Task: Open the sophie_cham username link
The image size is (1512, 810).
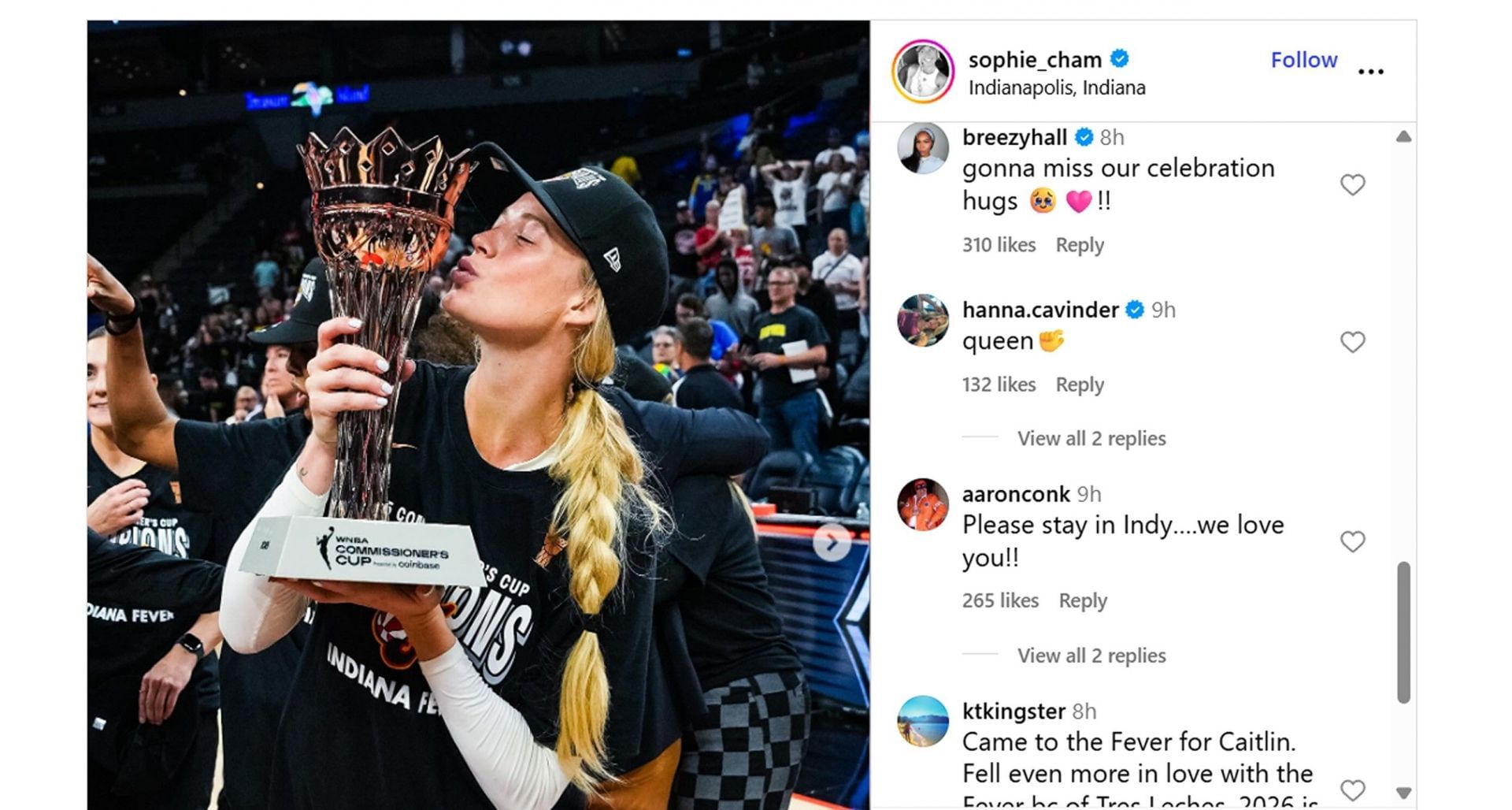Action: [1035, 60]
